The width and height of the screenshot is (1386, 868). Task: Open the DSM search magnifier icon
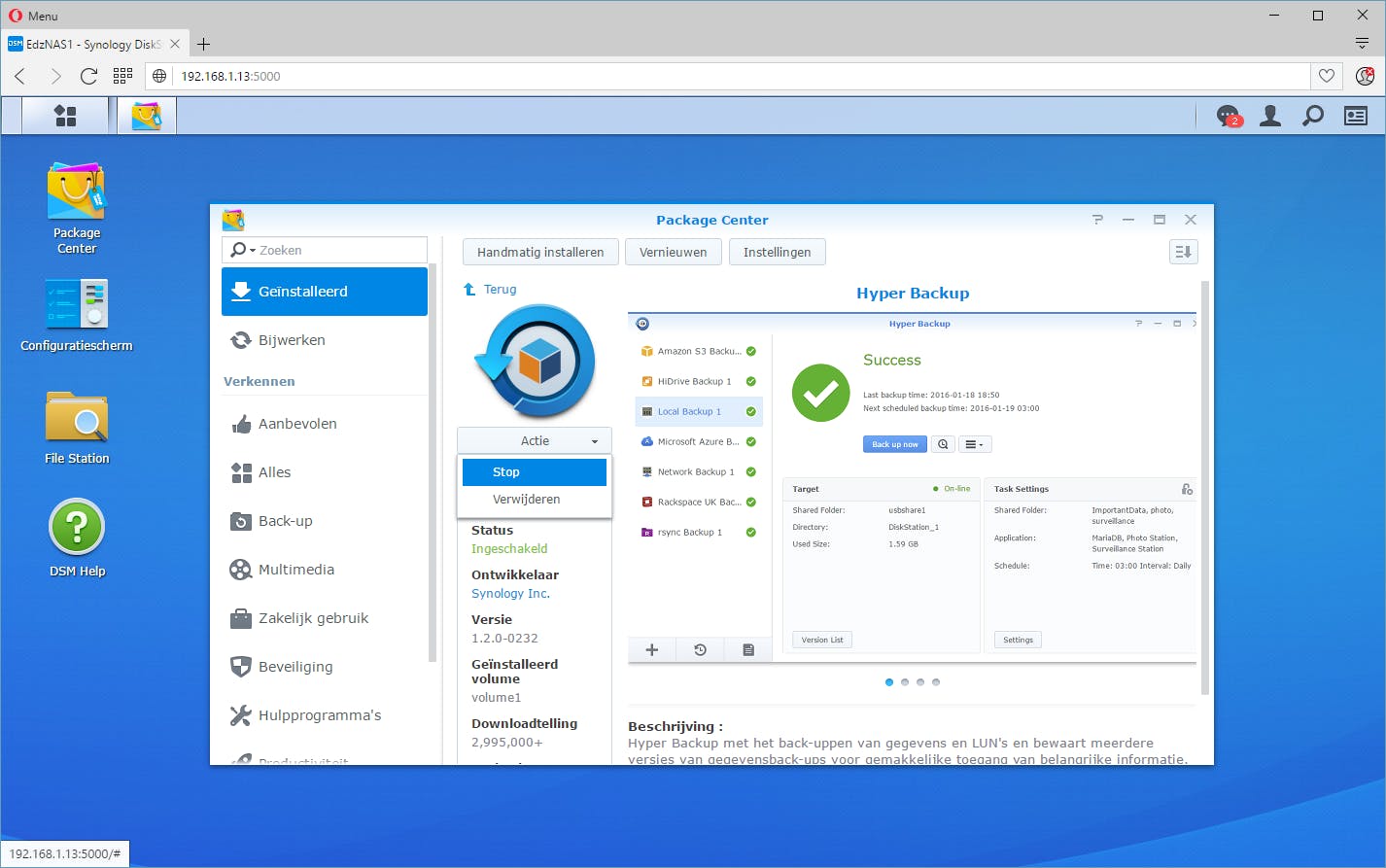pyautogui.click(x=1312, y=116)
